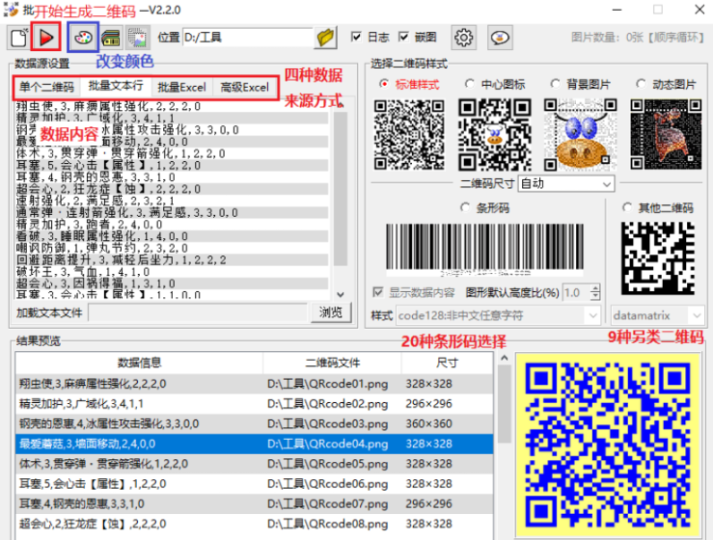Click the speech bubble eye icon
This screenshot has width=713, height=540.
(x=499, y=38)
